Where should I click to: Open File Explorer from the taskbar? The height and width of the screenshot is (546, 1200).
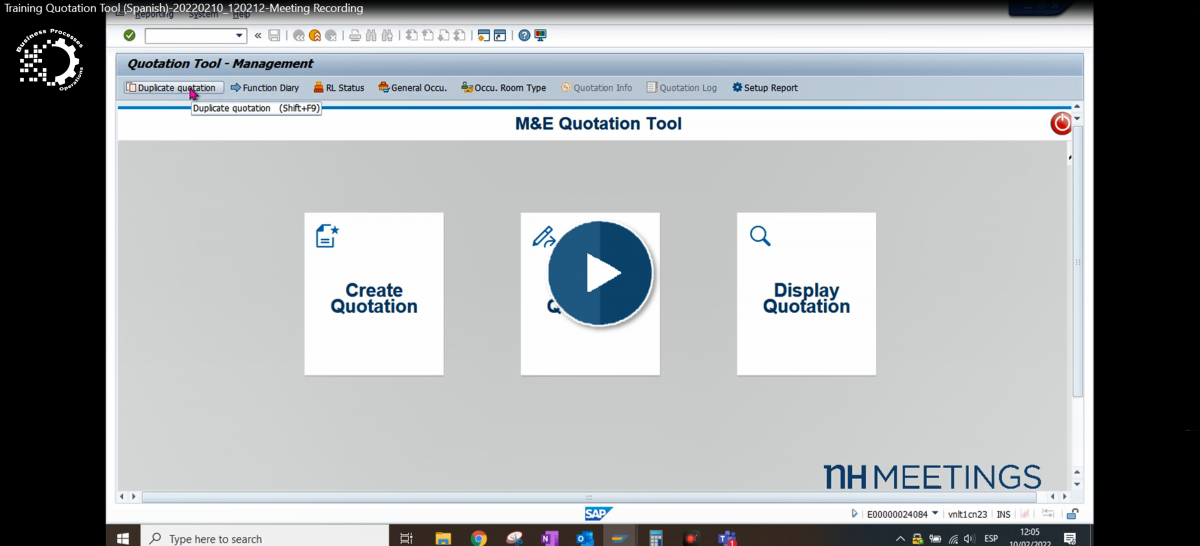(444, 538)
